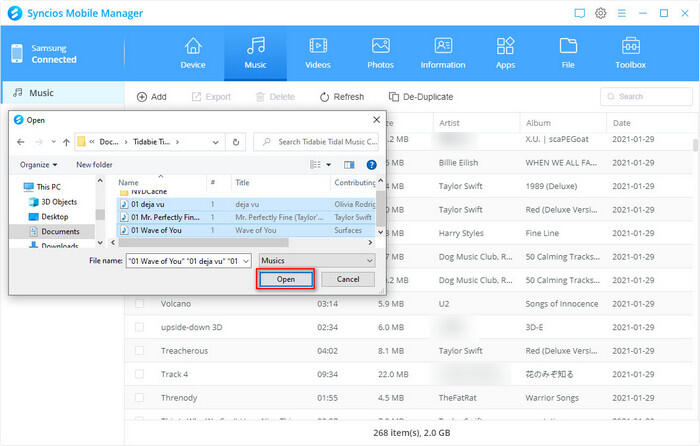
Task: Expand the view options dropdown arrow
Action: point(329,165)
